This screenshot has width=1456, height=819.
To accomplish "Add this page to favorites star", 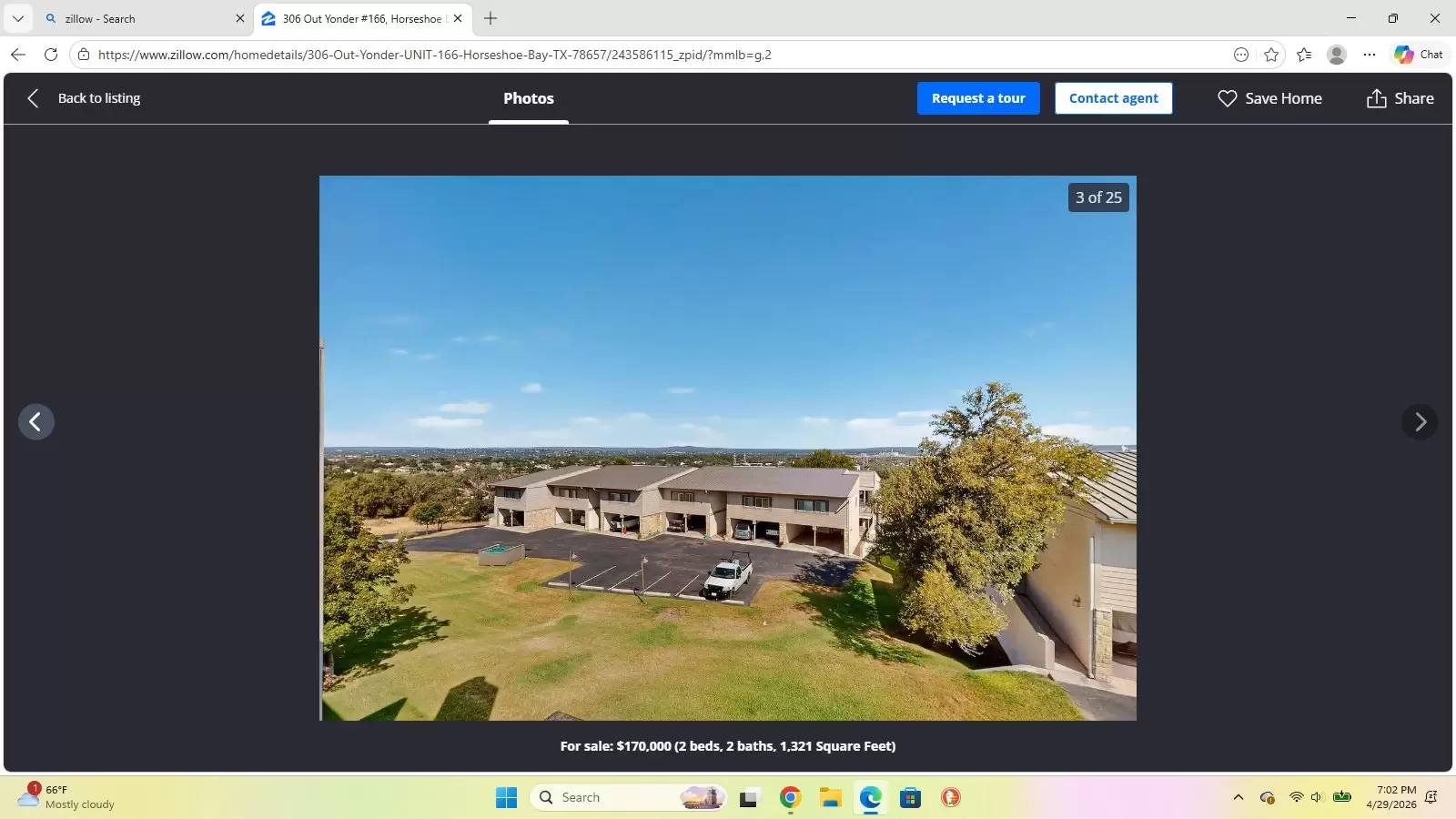I will click(1271, 55).
